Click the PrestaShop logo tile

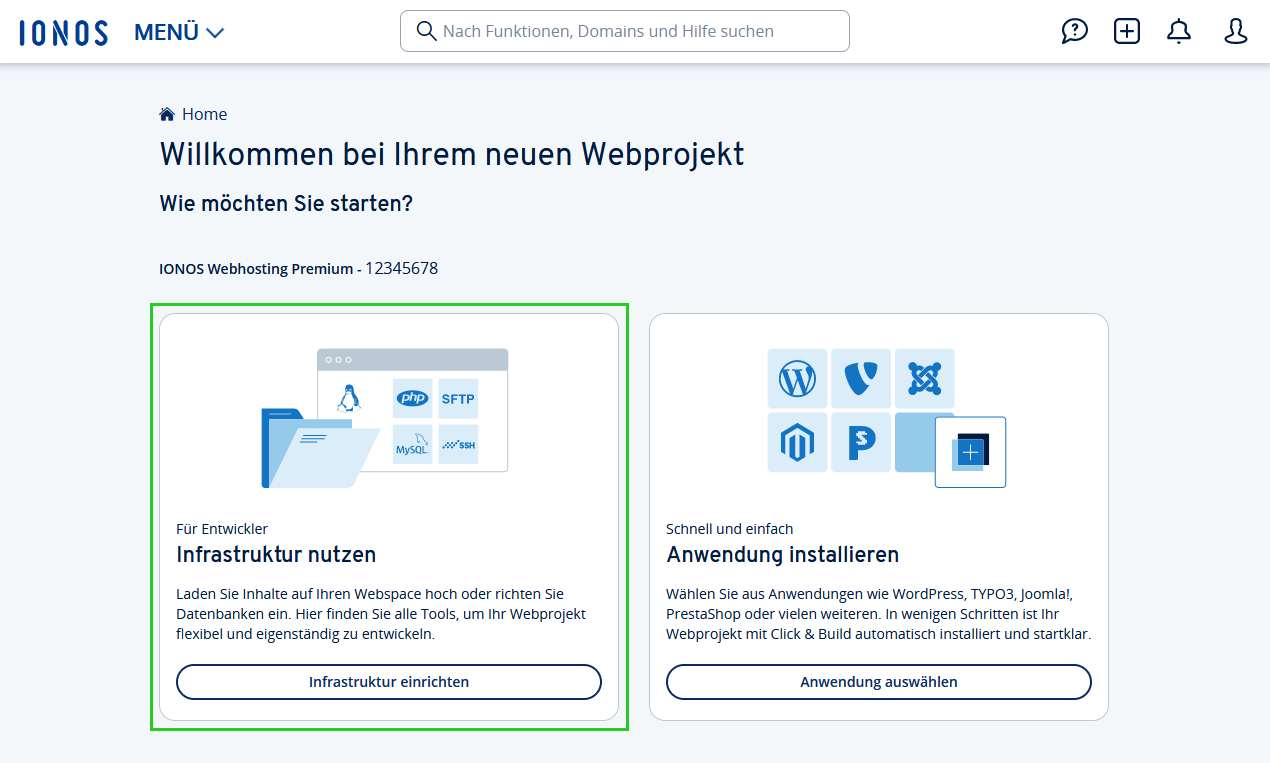(x=861, y=442)
